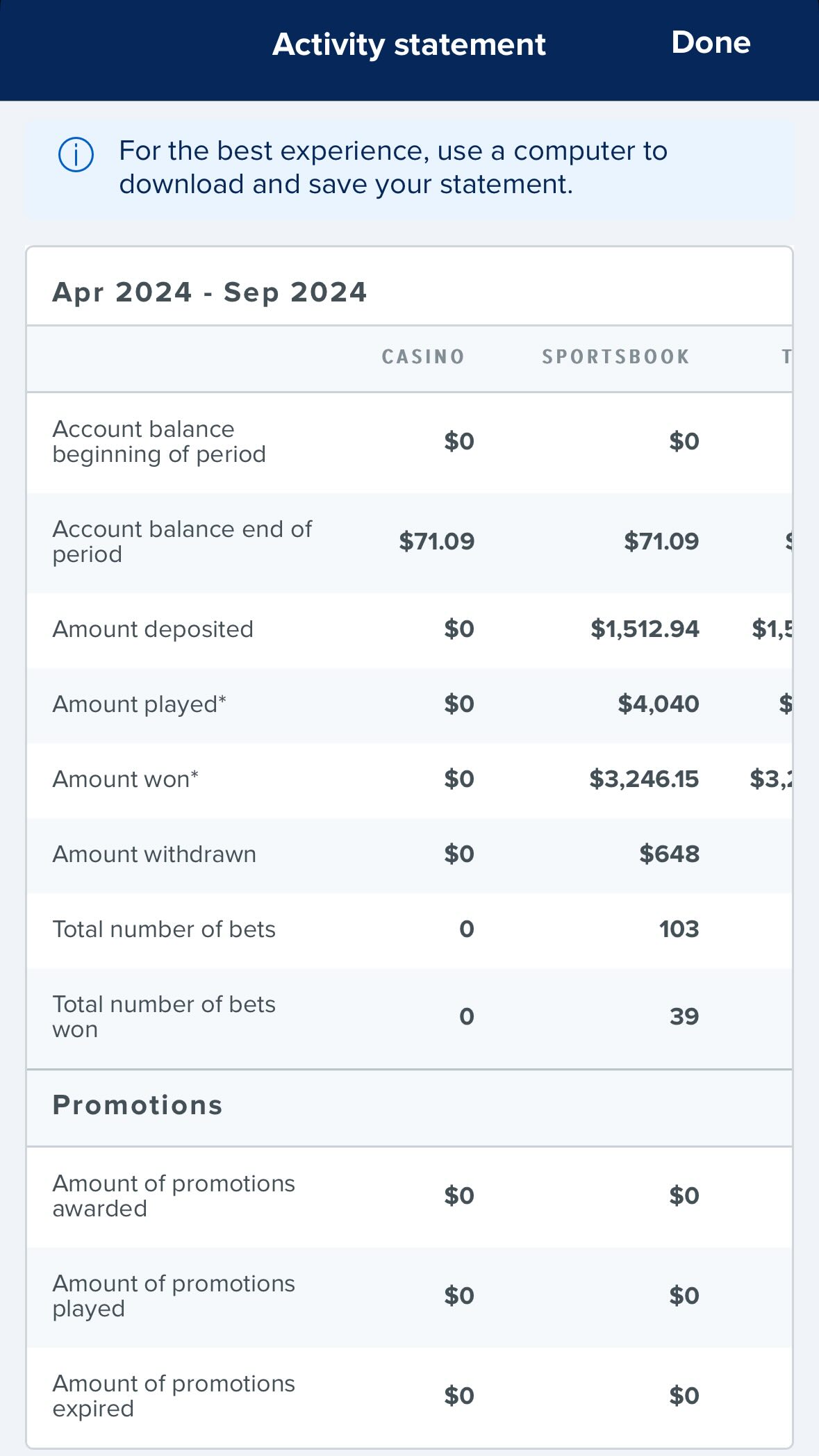Click the info circle icon
Viewport: 819px width, 1456px height.
point(76,154)
